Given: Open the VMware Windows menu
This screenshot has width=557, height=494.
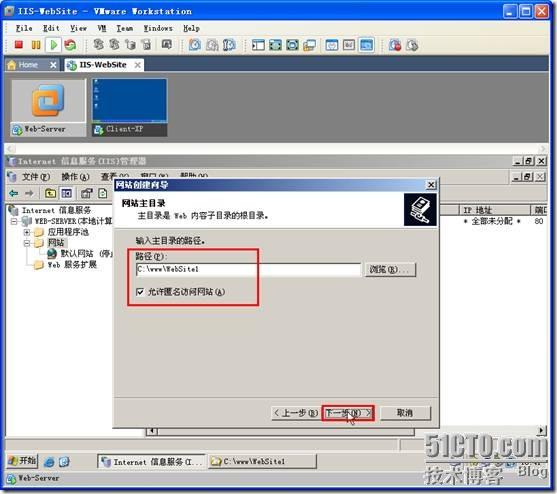Looking at the screenshot, I should (x=158, y=28).
